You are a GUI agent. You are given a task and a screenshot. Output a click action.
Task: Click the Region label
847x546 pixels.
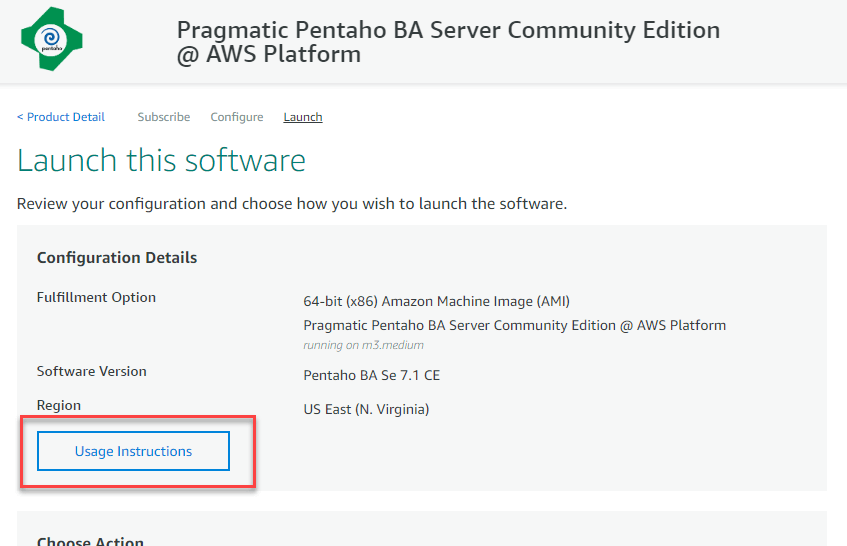coord(59,405)
